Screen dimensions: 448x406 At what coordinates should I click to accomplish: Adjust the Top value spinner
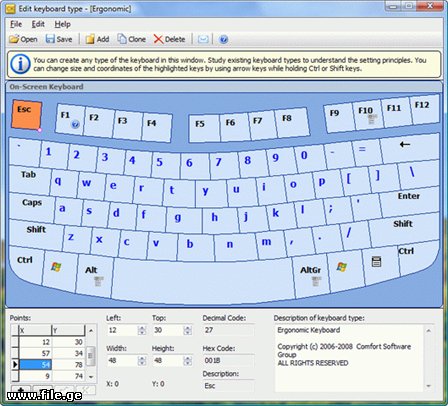point(188,330)
